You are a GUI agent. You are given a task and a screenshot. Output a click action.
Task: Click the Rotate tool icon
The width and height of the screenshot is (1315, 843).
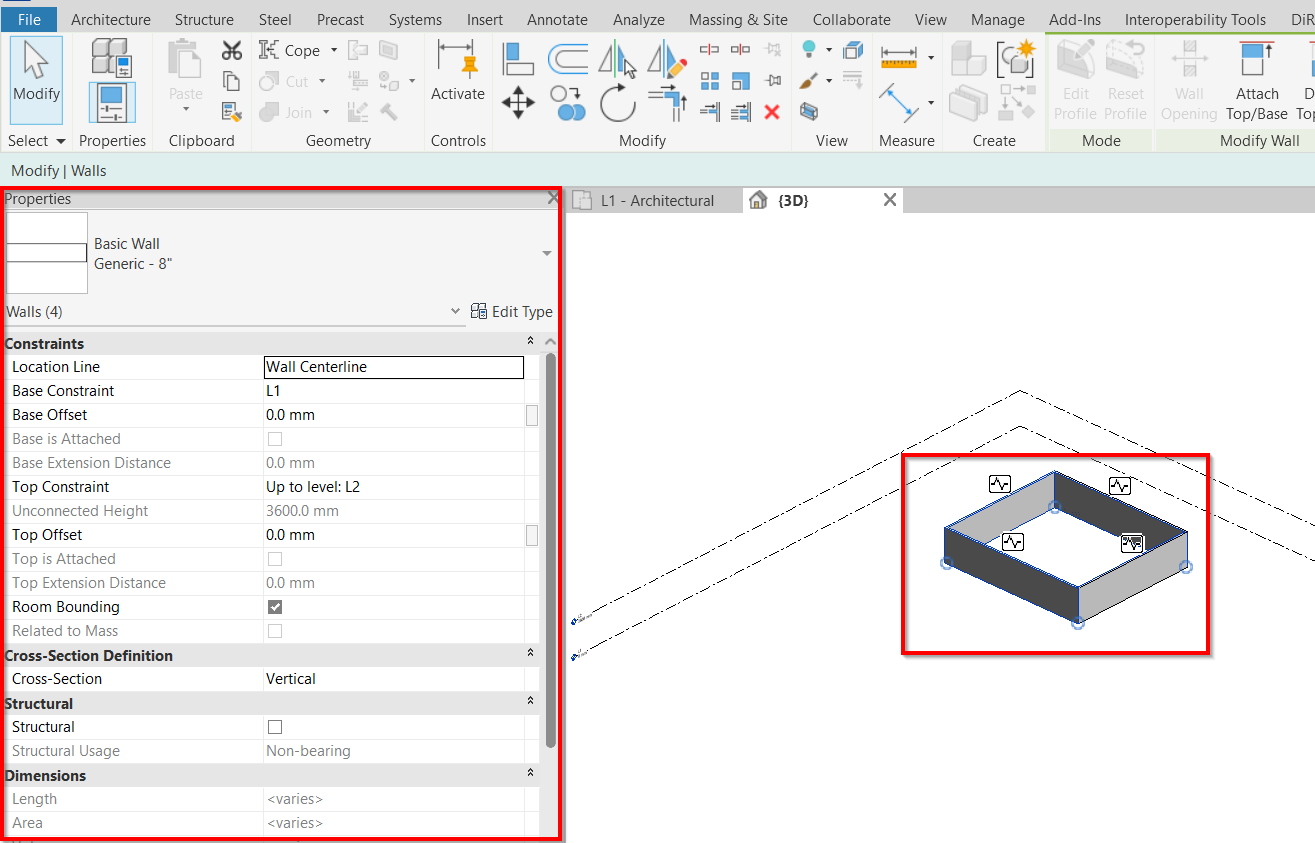(x=618, y=103)
